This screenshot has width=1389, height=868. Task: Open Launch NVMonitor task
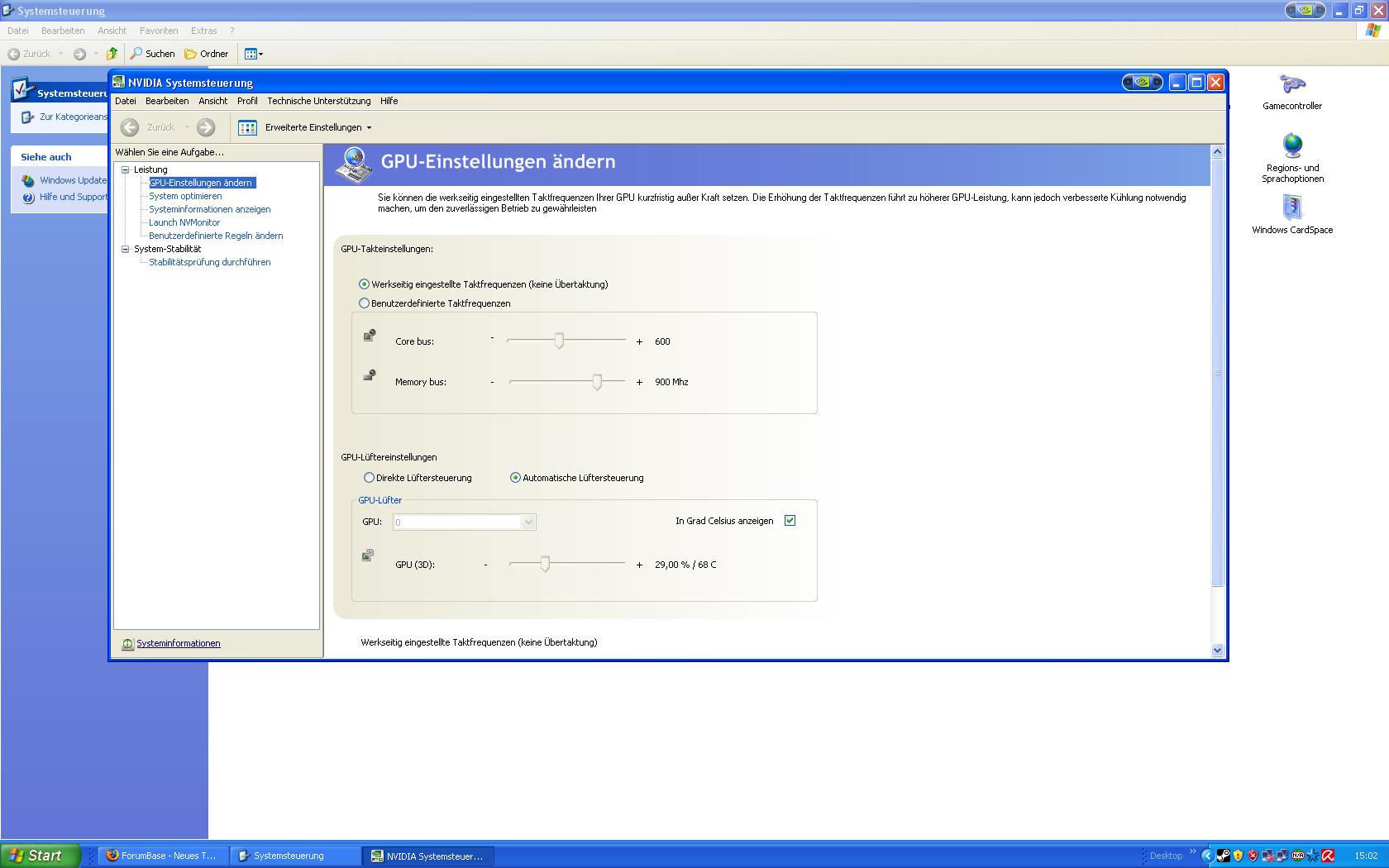click(x=184, y=222)
